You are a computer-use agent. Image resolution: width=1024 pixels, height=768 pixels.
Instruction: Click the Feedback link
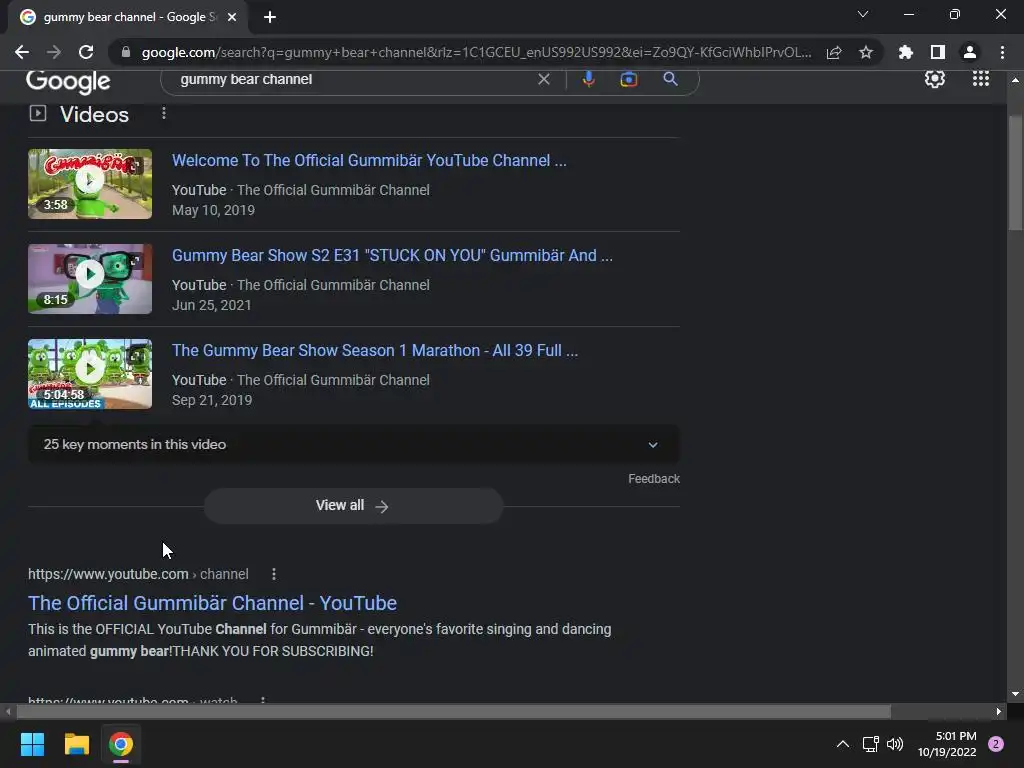pos(654,479)
